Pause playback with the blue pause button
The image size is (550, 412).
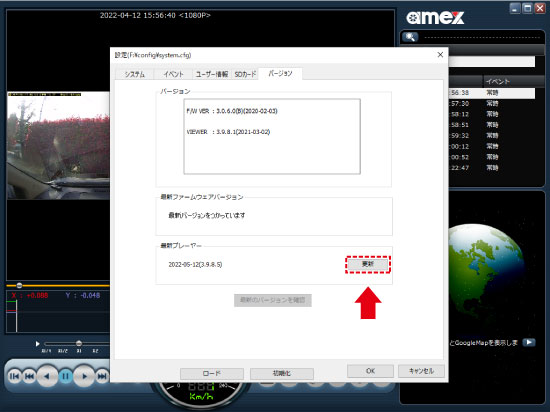[65, 376]
